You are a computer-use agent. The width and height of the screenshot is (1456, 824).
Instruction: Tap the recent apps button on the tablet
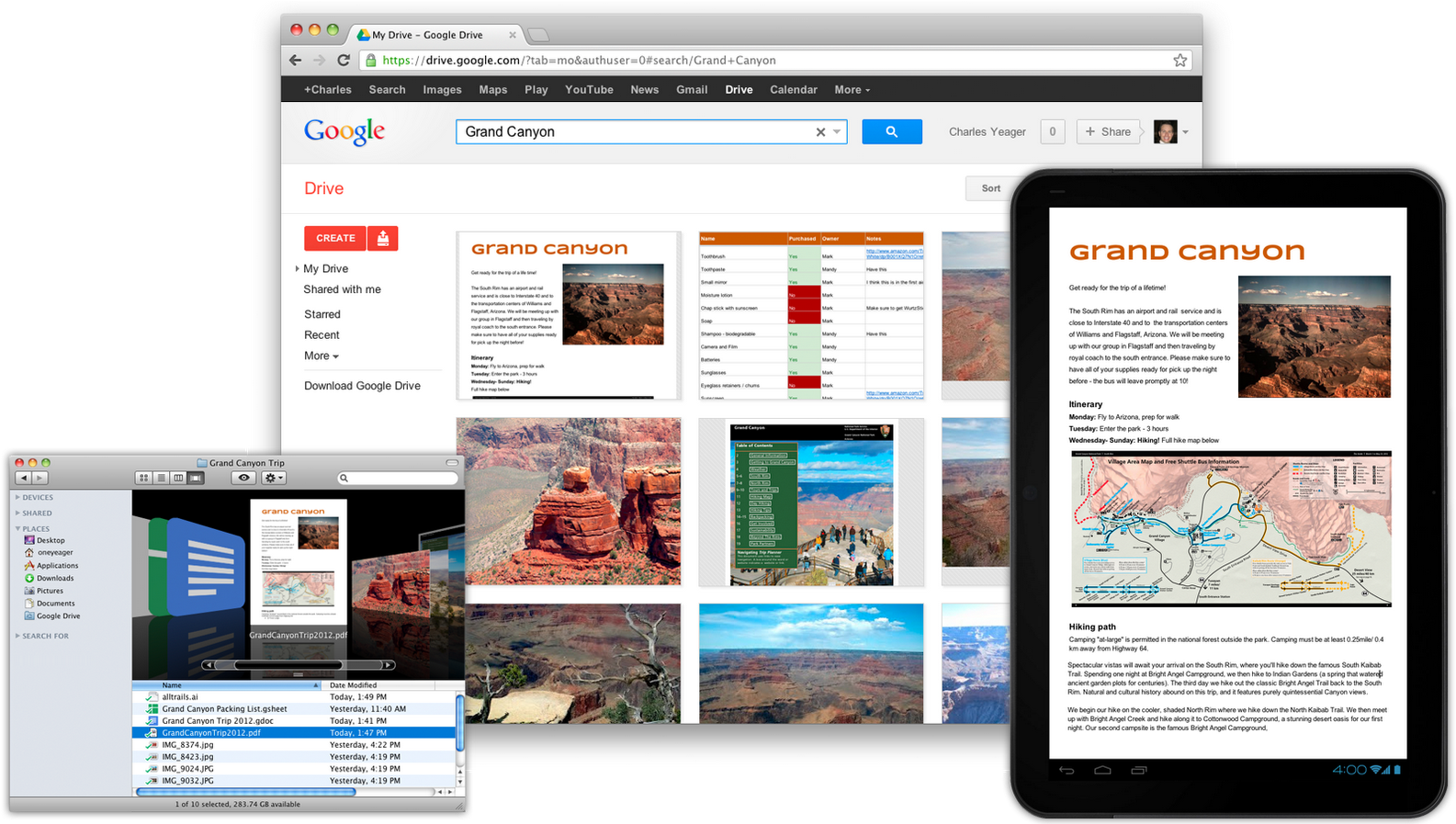pyautogui.click(x=1139, y=770)
